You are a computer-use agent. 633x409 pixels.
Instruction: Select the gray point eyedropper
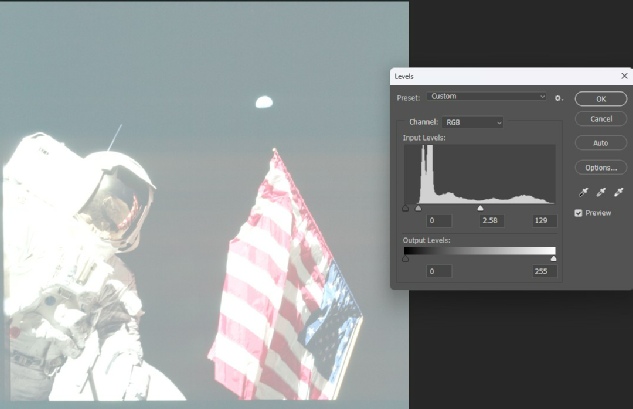pyautogui.click(x=599, y=192)
